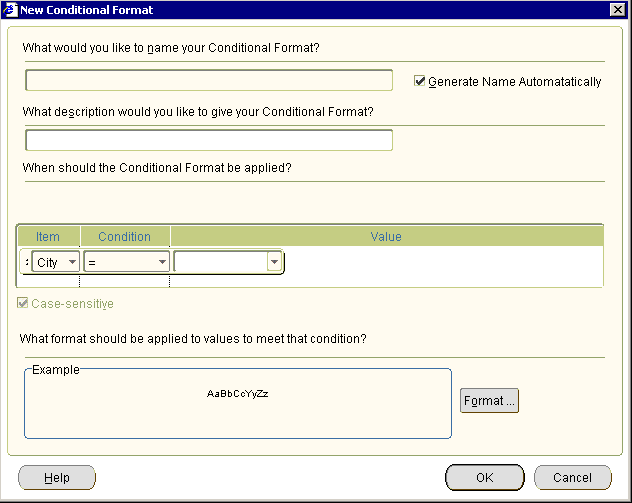The height and width of the screenshot is (503, 632).
Task: Click the New Conditional Format title bar
Action: pos(300,9)
